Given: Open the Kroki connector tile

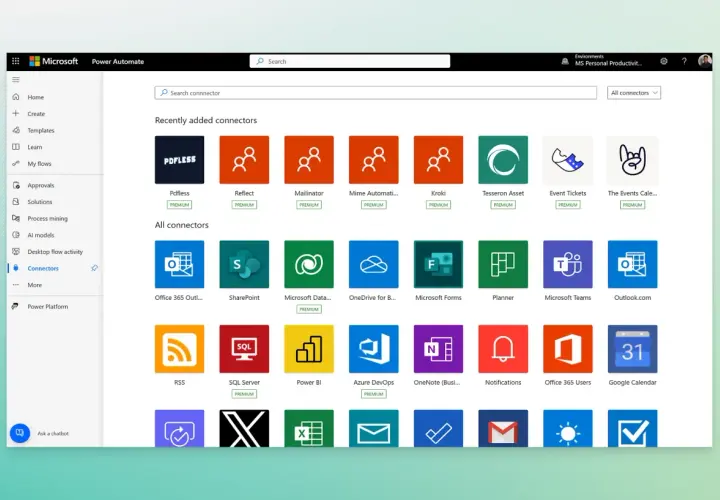Looking at the screenshot, I should pos(439,160).
